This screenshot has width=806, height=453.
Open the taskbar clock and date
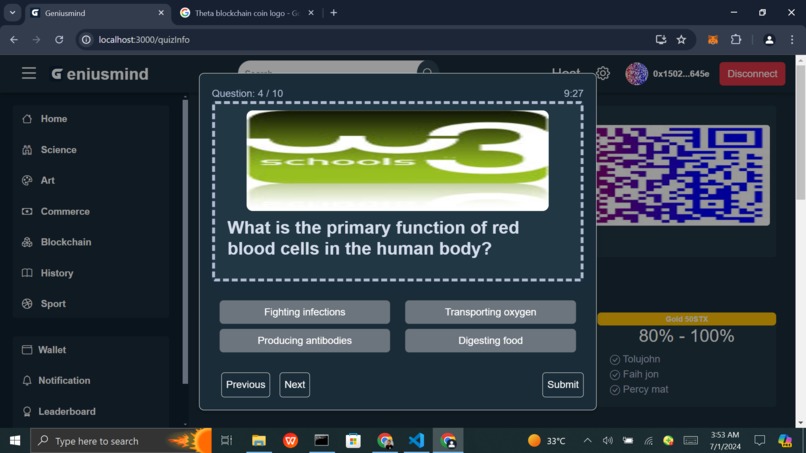pos(725,441)
